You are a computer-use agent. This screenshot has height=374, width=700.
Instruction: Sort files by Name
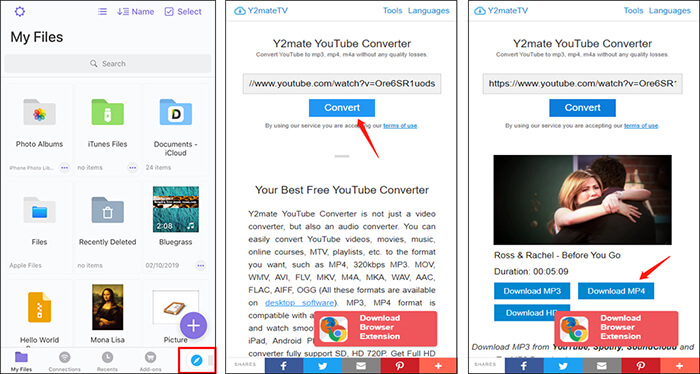(136, 12)
